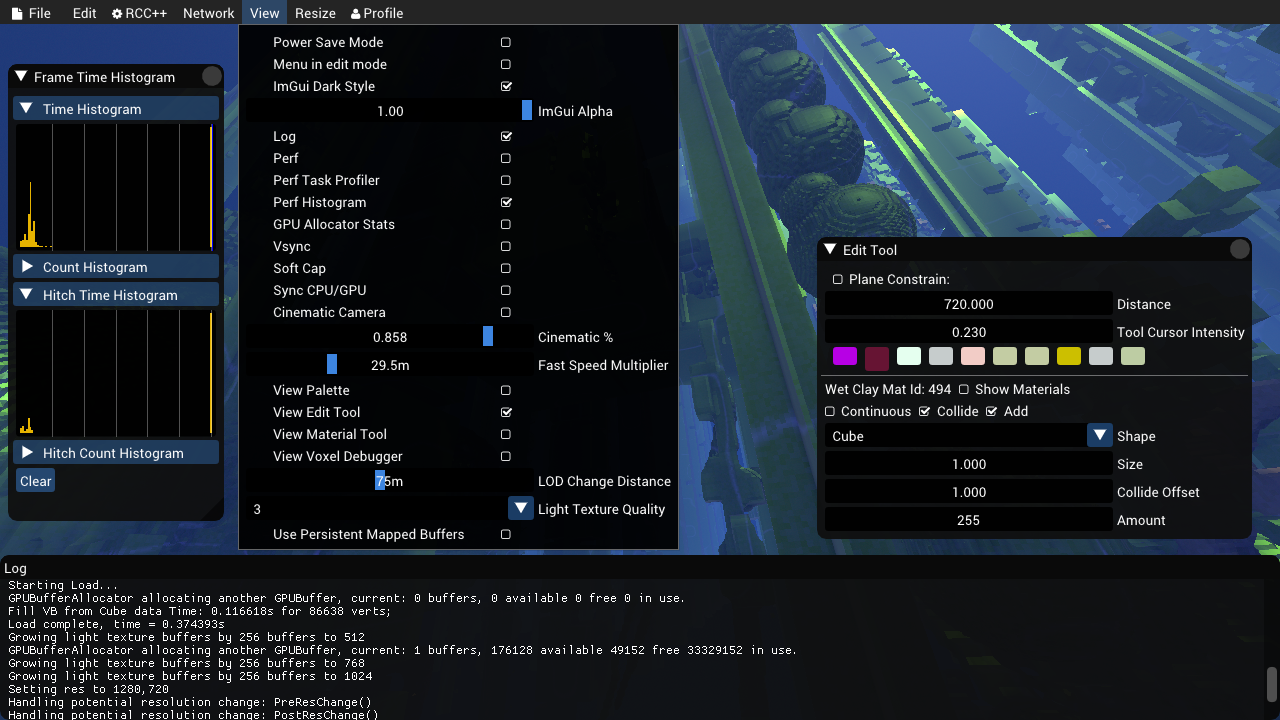
Task: Select the bright purple material swatch
Action: 845,356
